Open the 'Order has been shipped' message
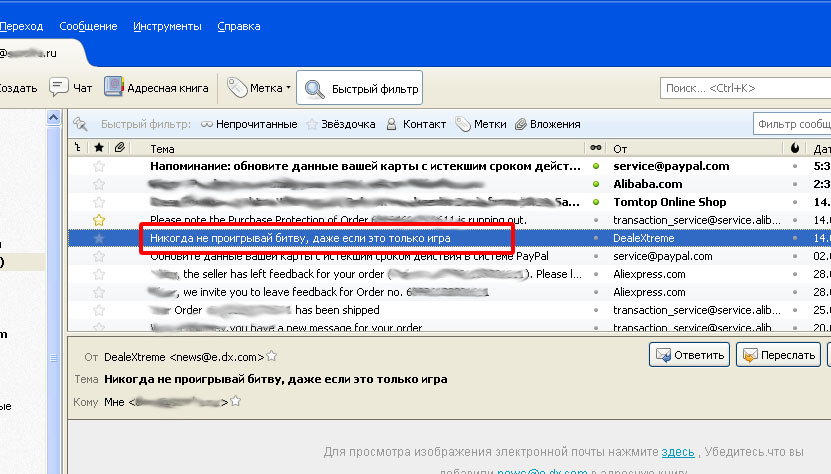Image resolution: width=831 pixels, height=474 pixels. coord(265,310)
